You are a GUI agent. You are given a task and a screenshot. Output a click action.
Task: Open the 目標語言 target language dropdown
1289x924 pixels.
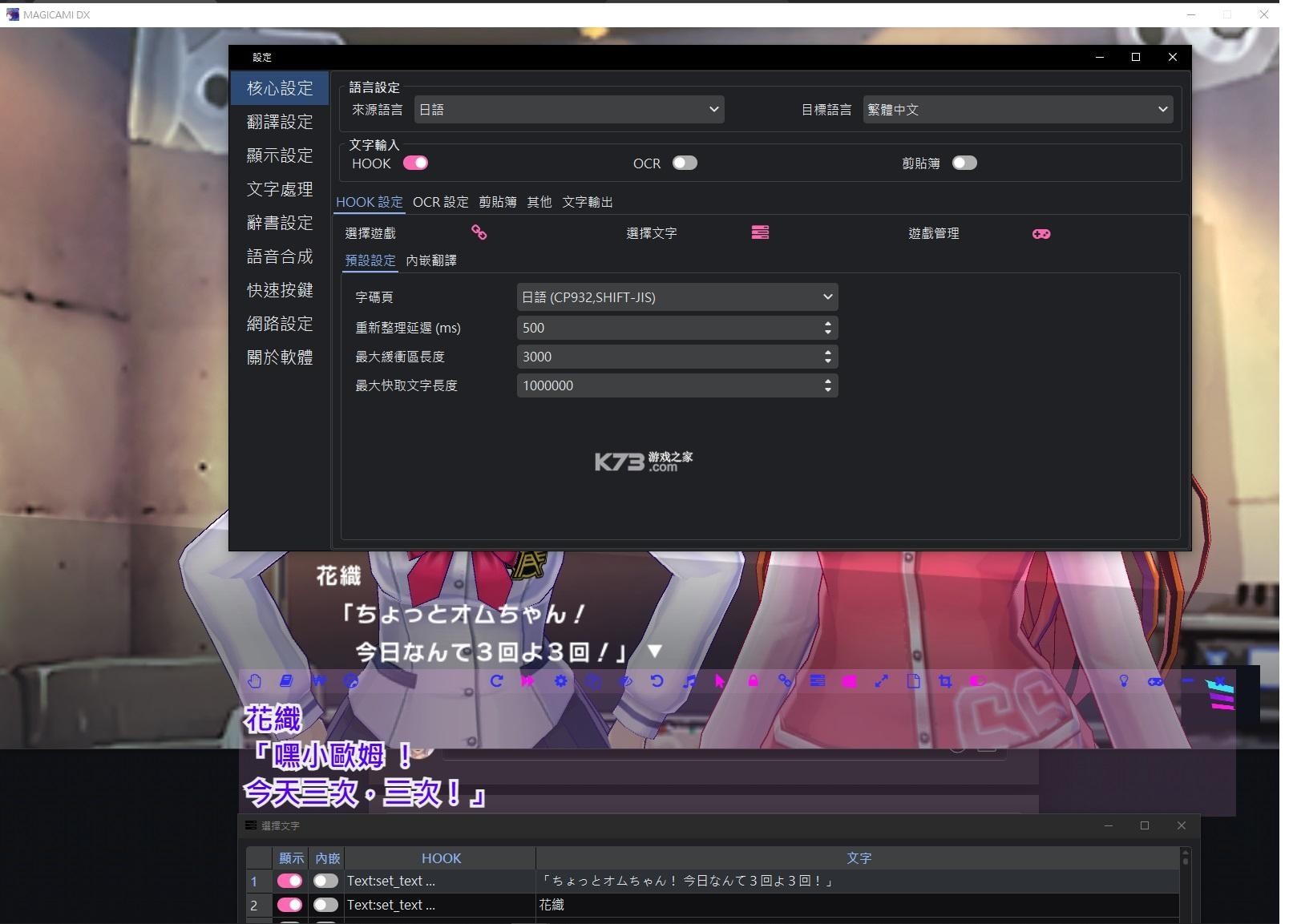click(1018, 110)
